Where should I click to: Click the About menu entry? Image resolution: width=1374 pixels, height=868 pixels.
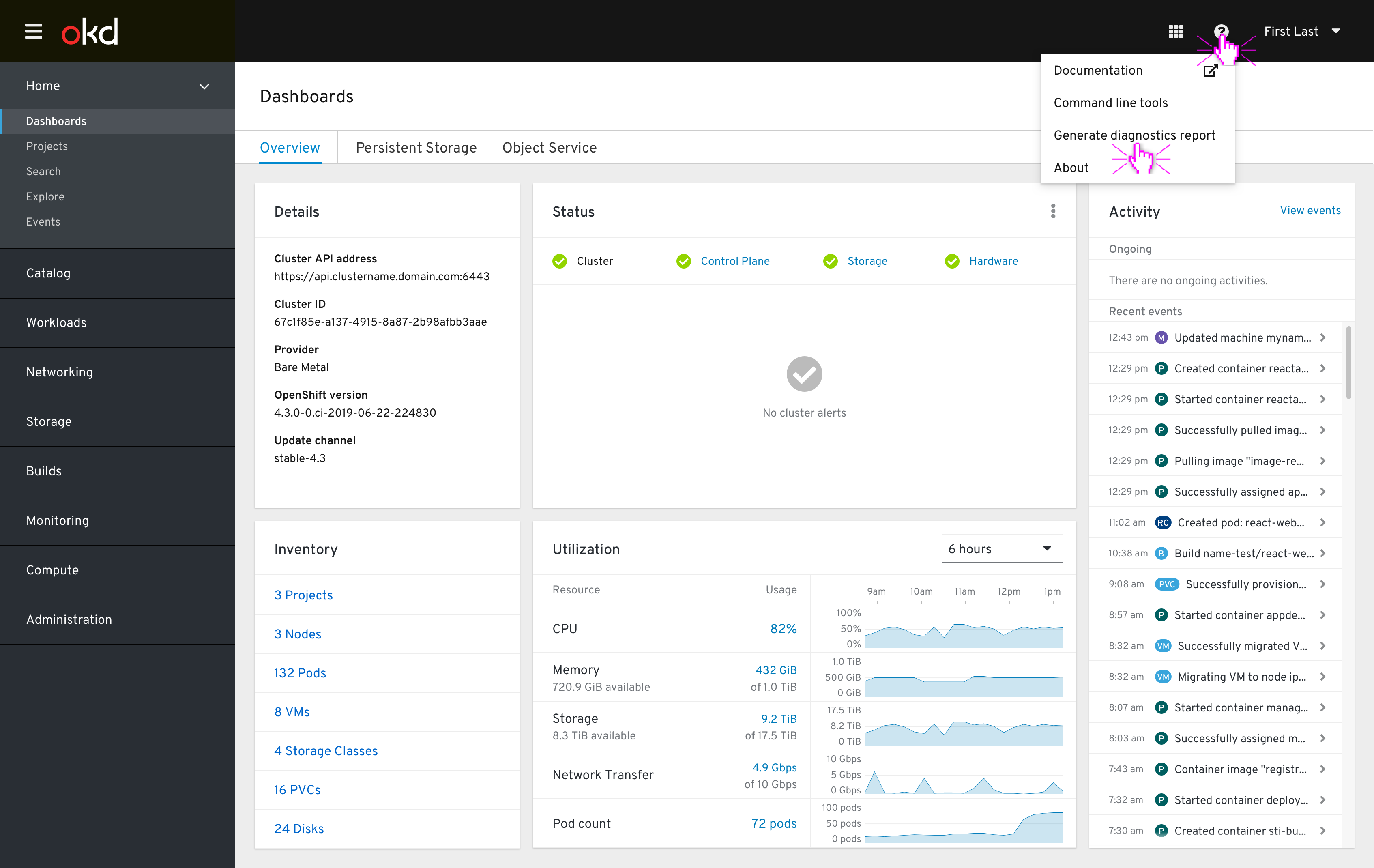coord(1071,167)
